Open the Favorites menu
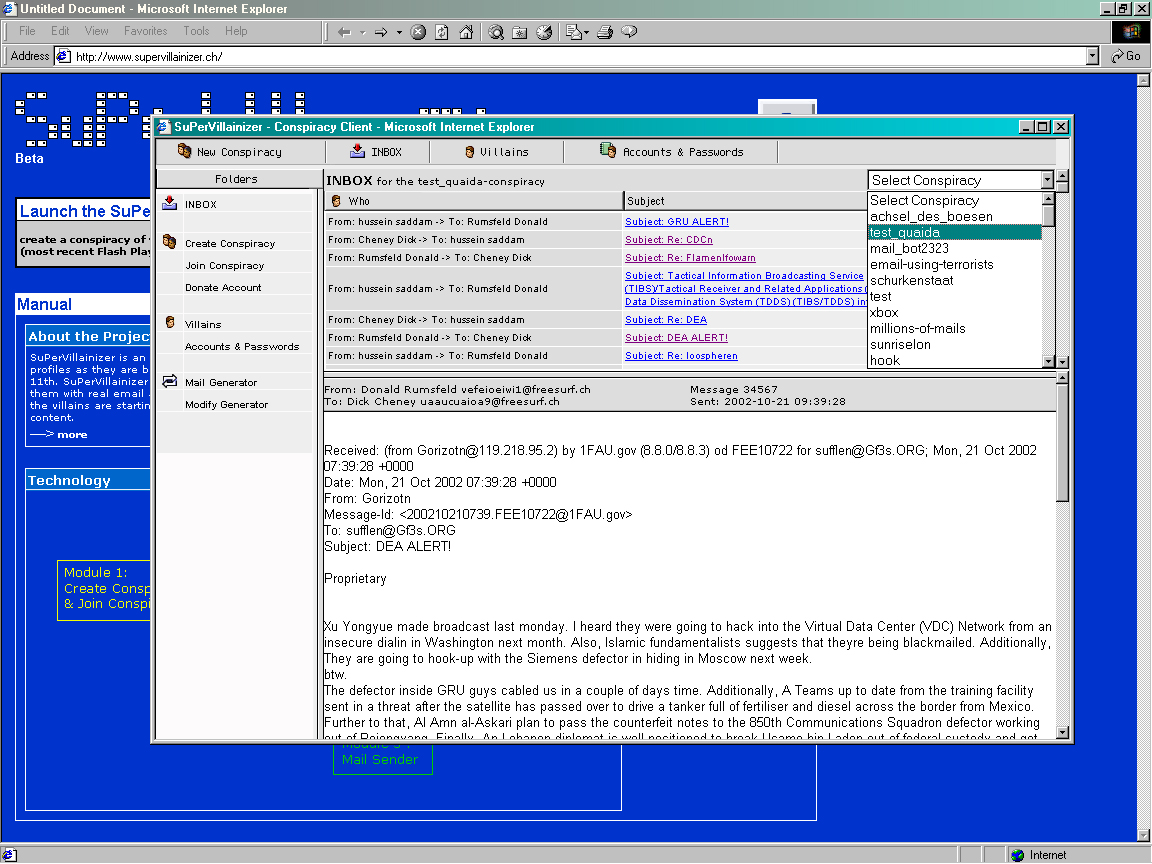The height and width of the screenshot is (864, 1152). [145, 31]
